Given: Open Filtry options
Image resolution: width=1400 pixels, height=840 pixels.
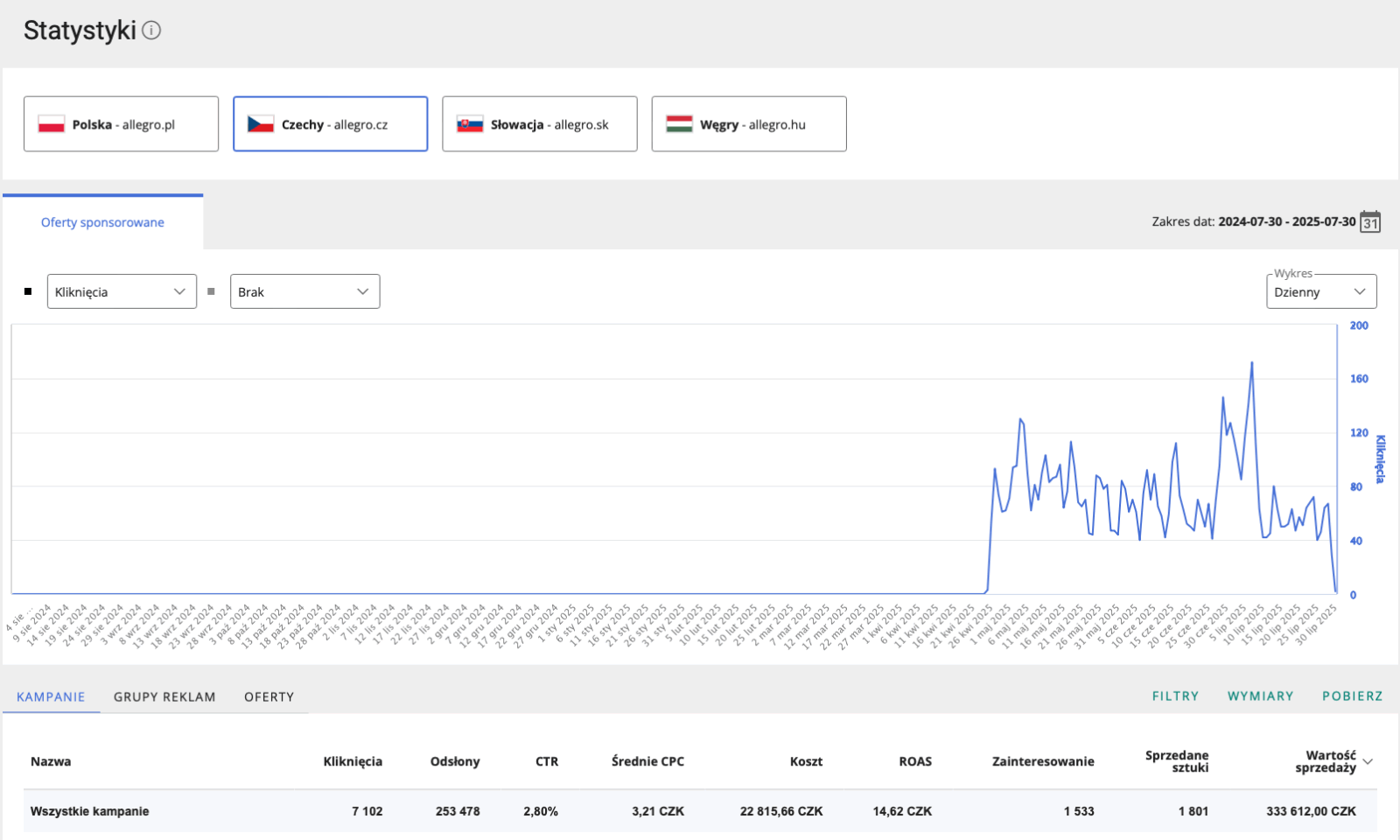Looking at the screenshot, I should click(1175, 696).
